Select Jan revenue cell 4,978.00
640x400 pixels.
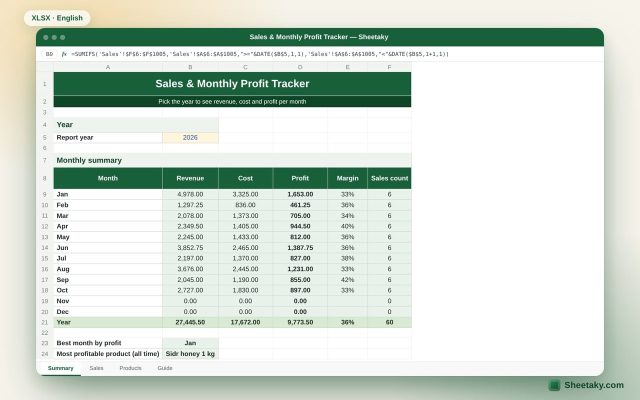coord(190,194)
